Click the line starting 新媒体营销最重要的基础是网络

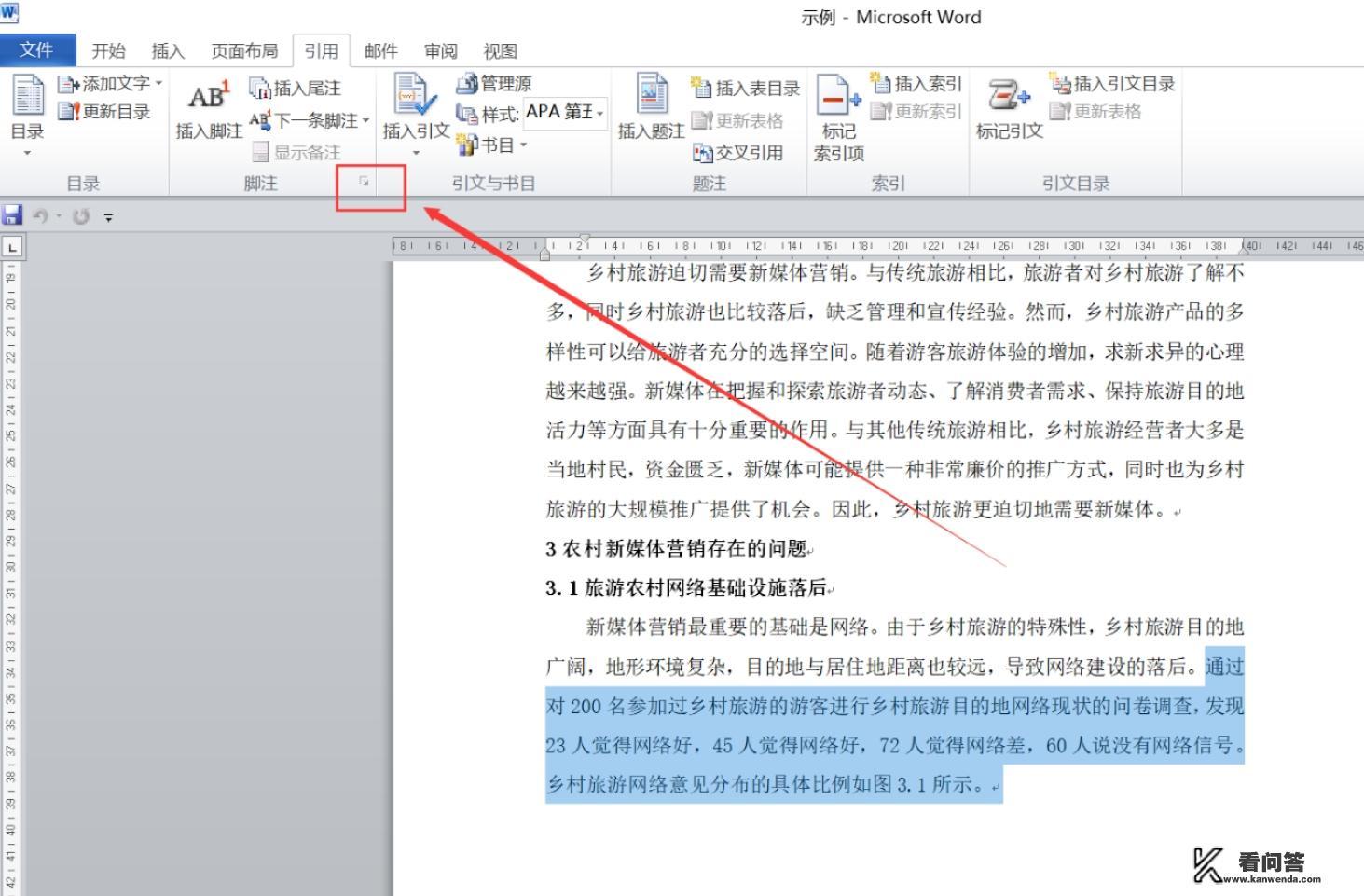(x=916, y=627)
